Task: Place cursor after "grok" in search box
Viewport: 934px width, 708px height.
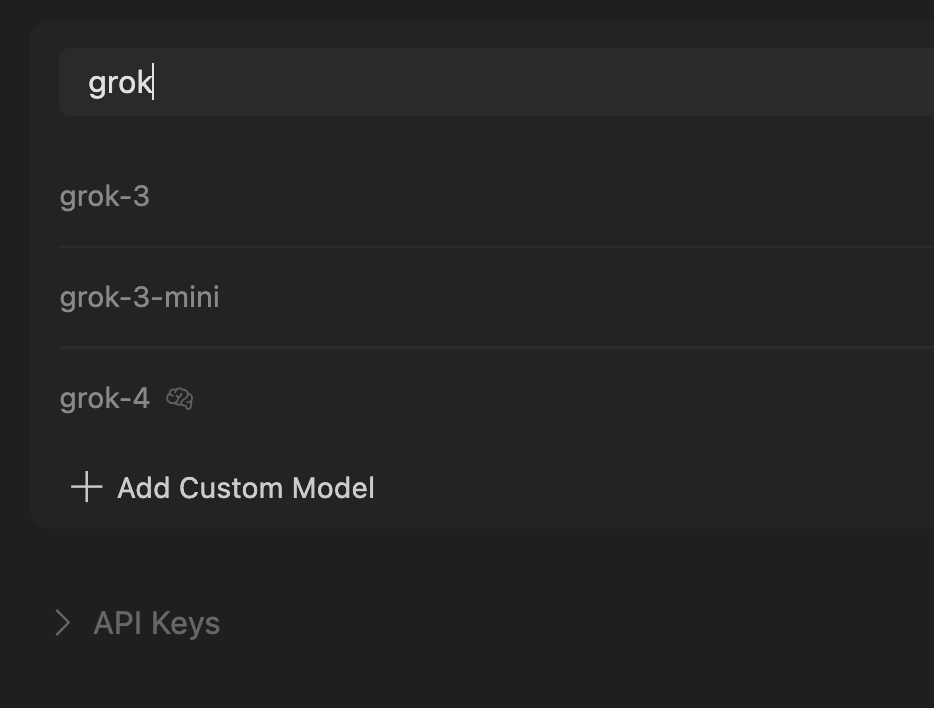Action: point(153,82)
